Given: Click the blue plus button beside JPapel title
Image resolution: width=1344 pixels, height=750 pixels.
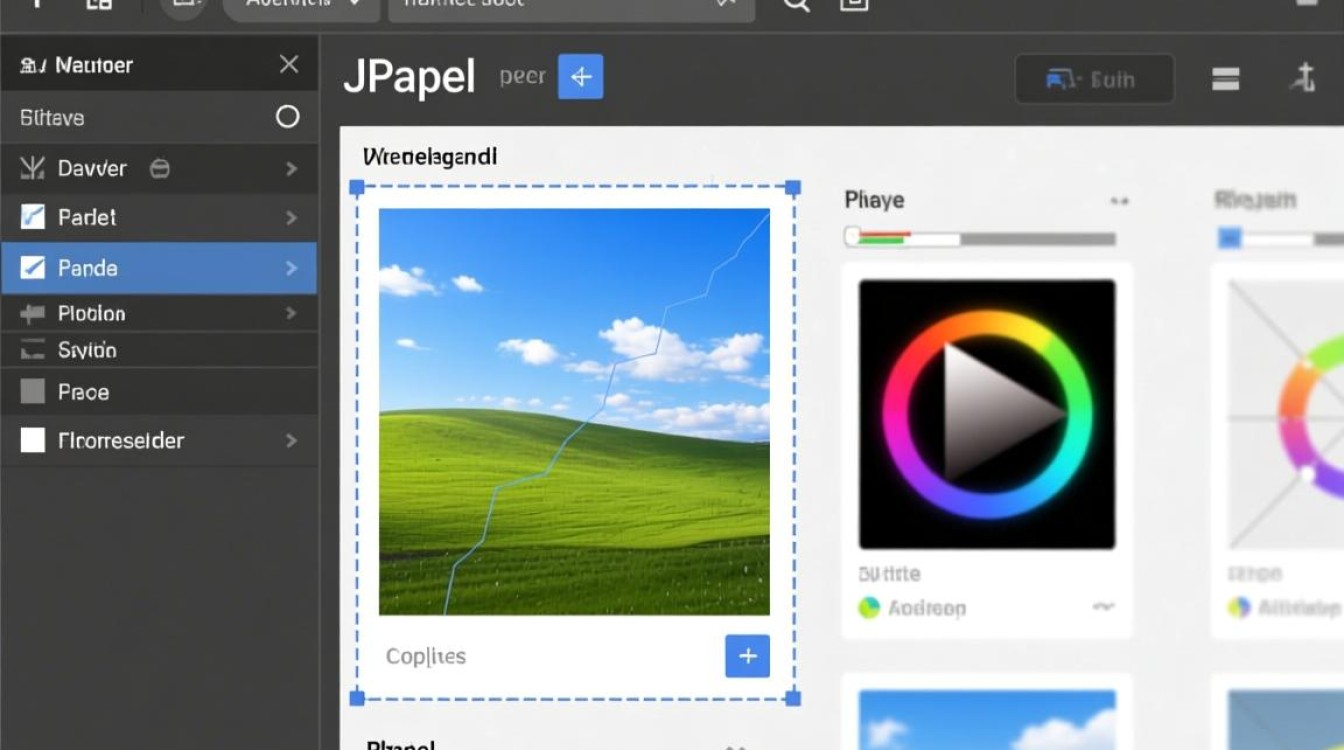Looking at the screenshot, I should (580, 77).
